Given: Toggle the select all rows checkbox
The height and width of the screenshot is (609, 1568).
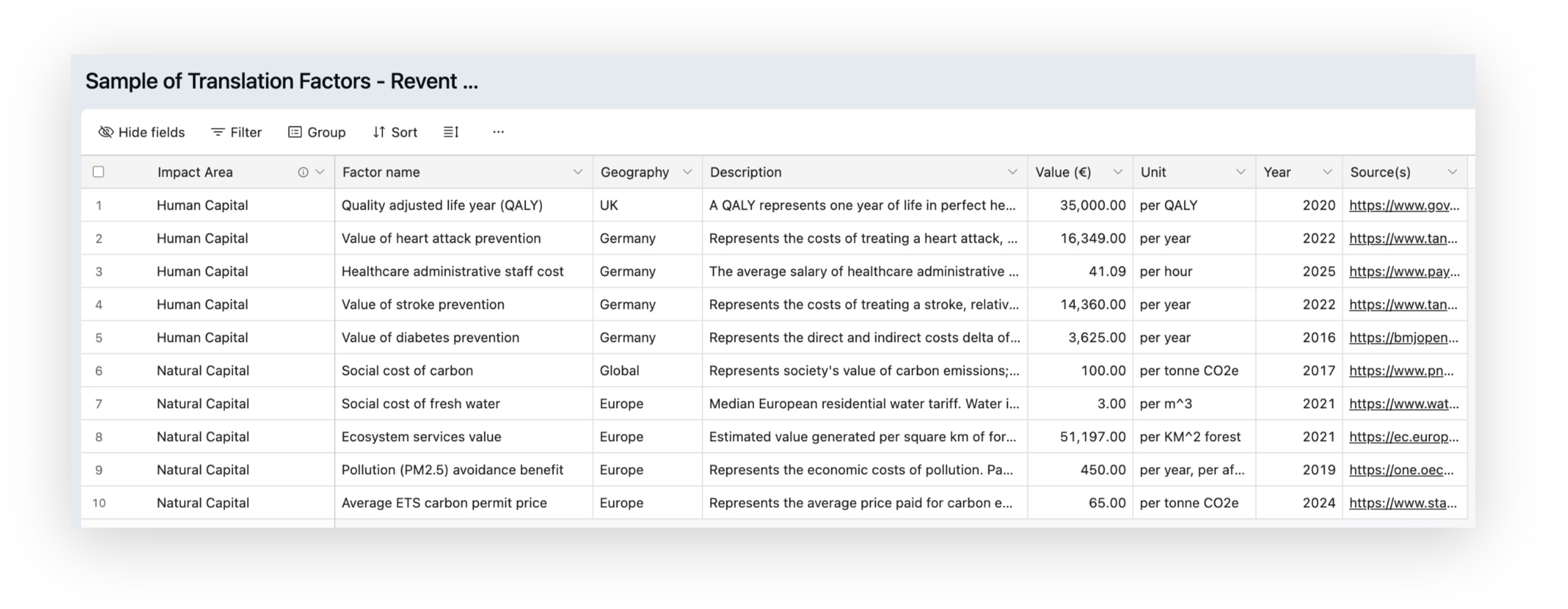Looking at the screenshot, I should point(98,172).
